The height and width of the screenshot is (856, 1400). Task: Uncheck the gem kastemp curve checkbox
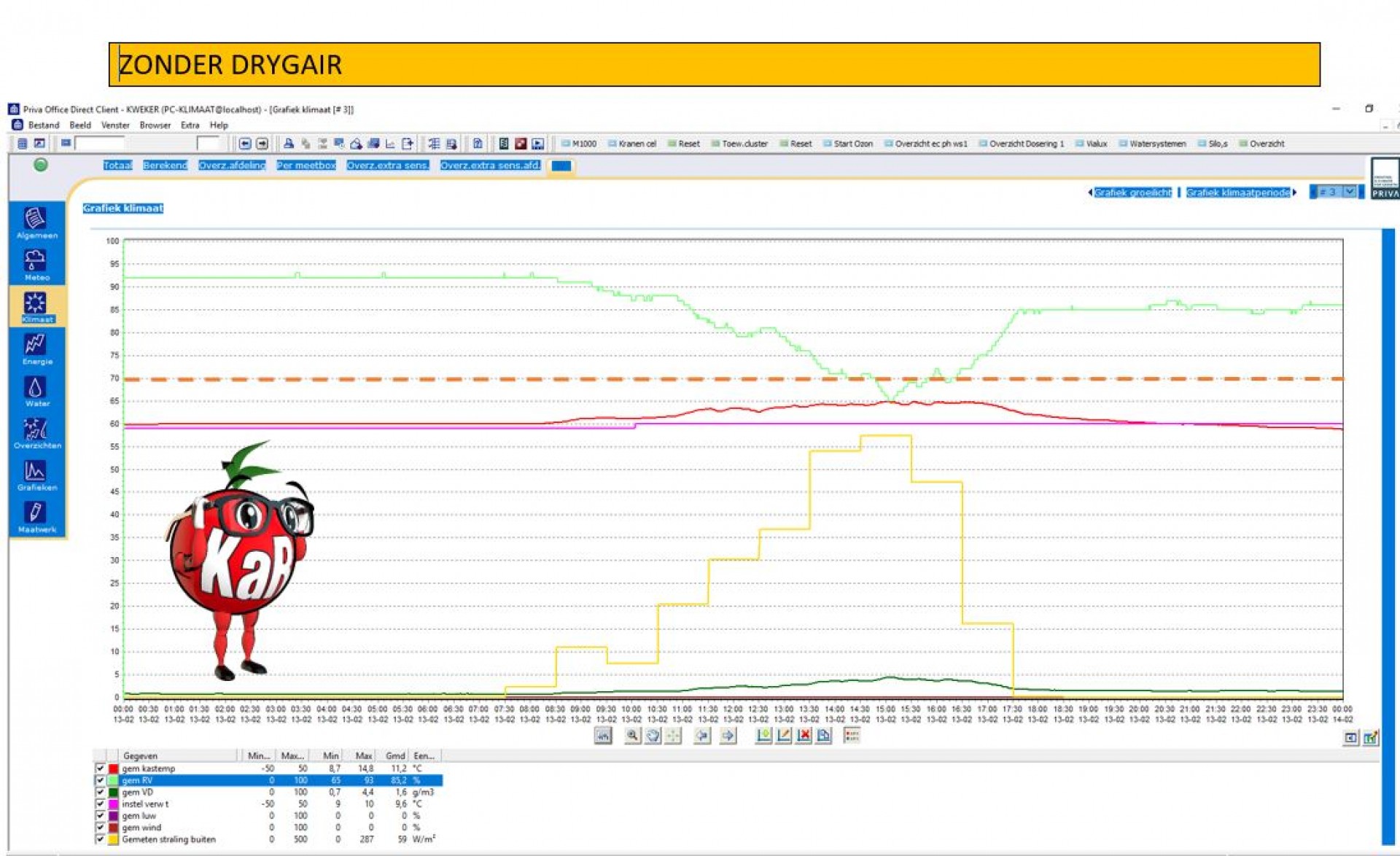[x=100, y=769]
